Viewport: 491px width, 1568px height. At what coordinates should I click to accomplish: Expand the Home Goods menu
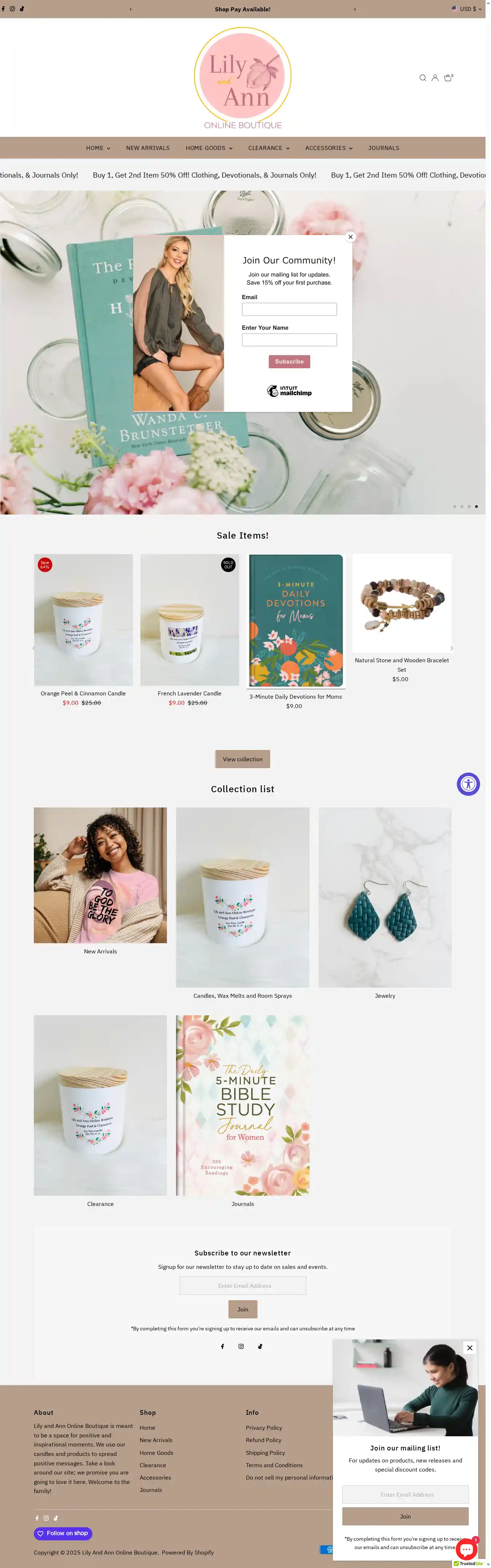[x=209, y=148]
